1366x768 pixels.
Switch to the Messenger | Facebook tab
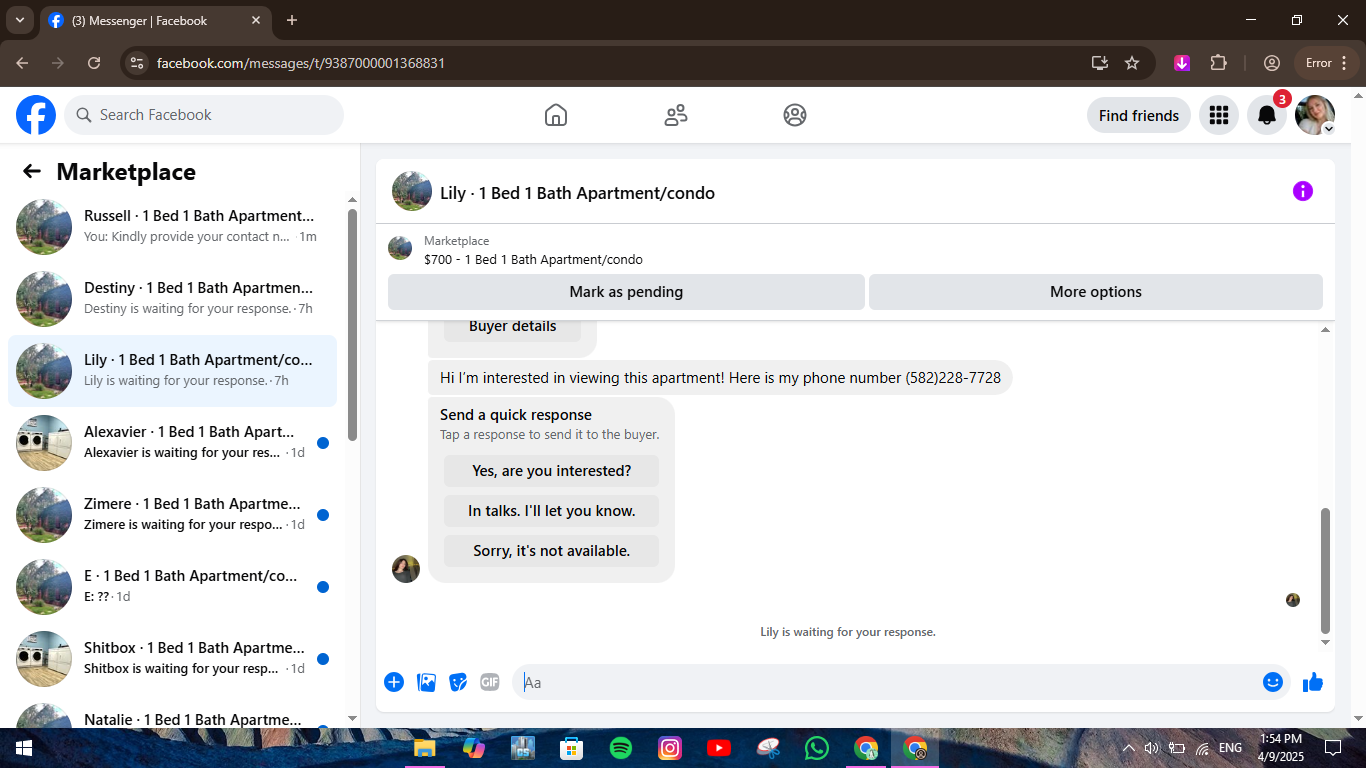pos(155,20)
